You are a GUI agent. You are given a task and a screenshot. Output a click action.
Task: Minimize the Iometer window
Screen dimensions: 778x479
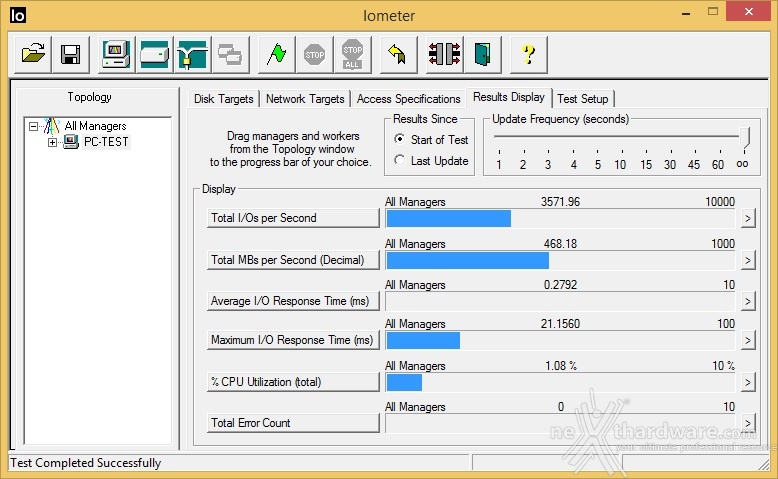pyautogui.click(x=686, y=13)
